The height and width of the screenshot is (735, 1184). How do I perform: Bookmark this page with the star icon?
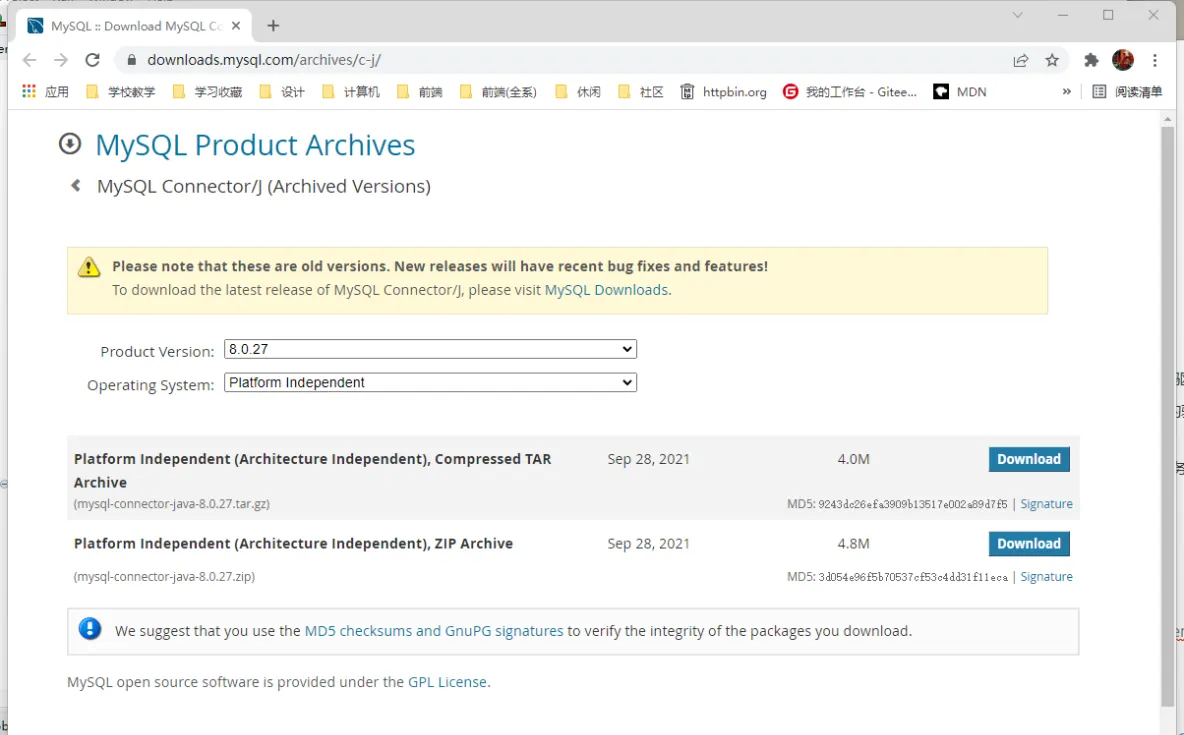tap(1052, 60)
